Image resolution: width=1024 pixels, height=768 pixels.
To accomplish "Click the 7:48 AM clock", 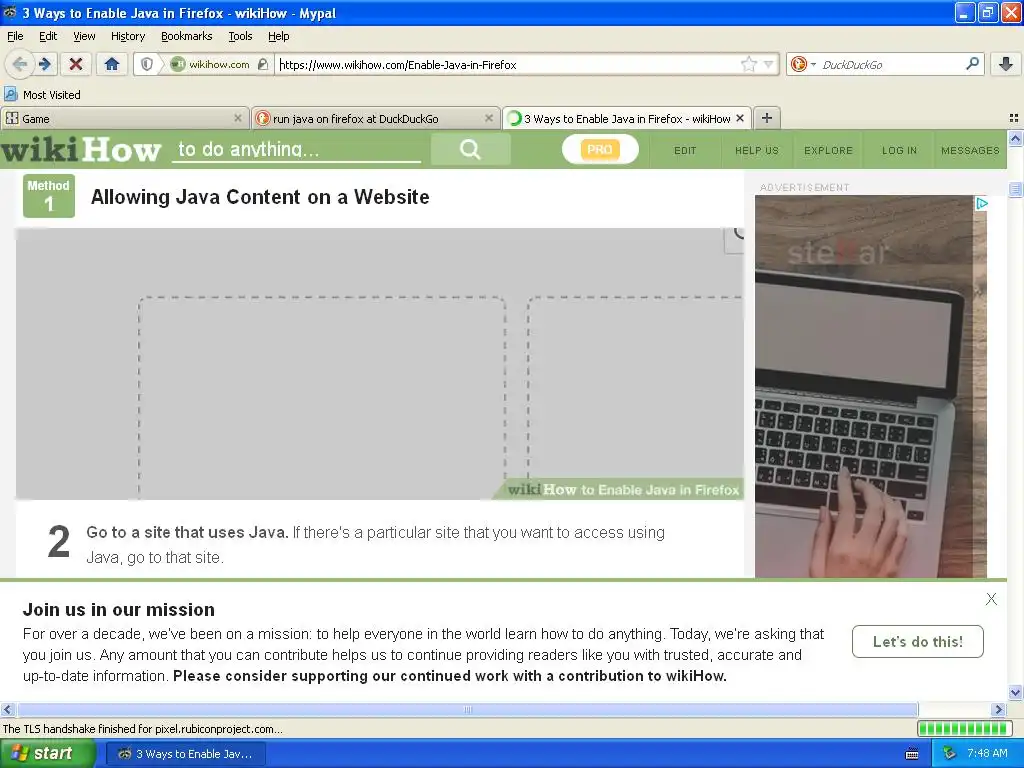I will (x=987, y=754).
